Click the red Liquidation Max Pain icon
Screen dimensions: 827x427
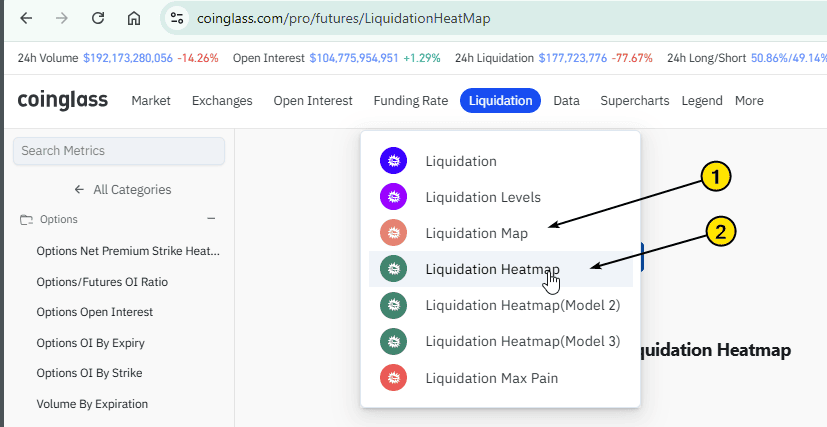point(393,378)
